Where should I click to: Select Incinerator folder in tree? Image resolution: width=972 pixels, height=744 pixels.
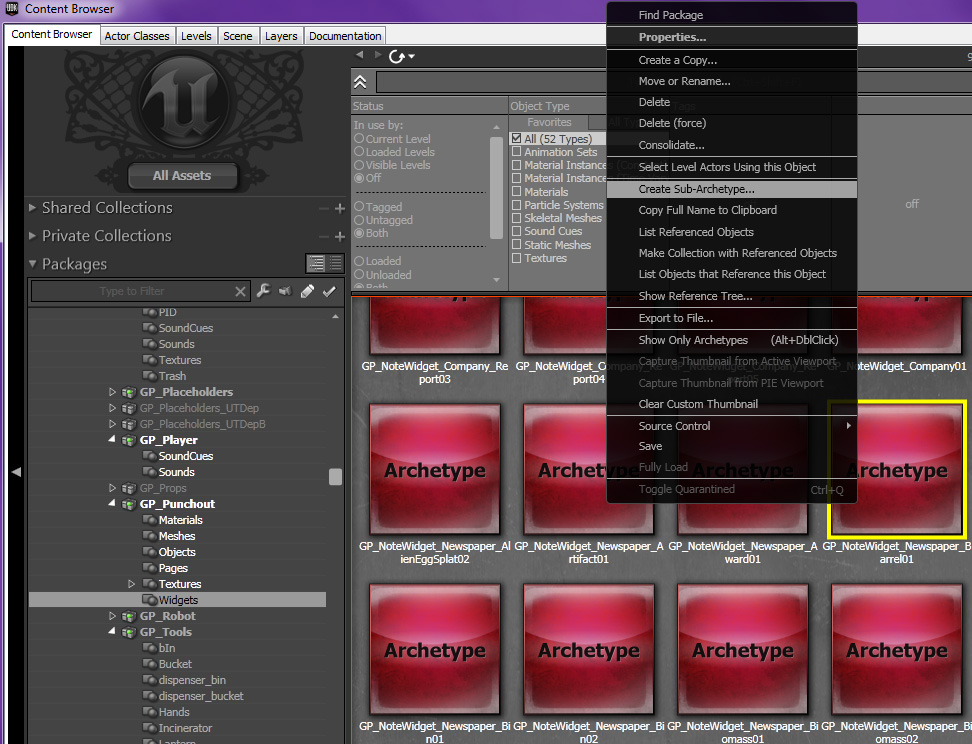pyautogui.click(x=177, y=728)
